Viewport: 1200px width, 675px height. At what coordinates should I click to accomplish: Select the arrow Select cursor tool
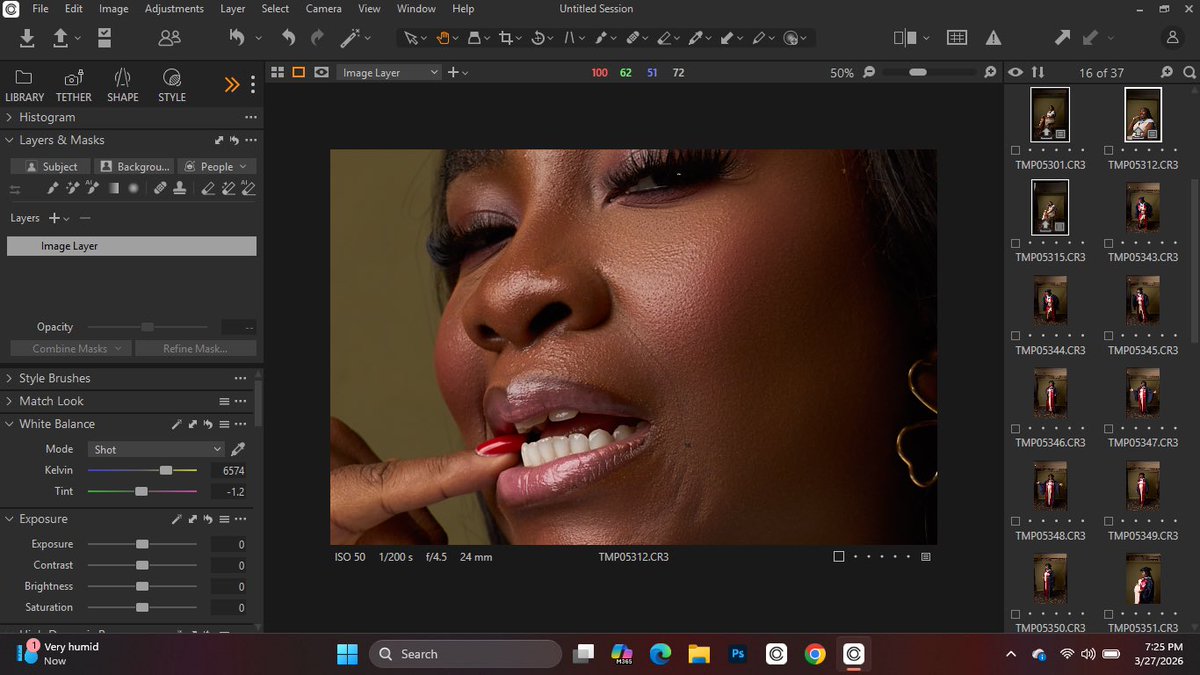point(410,38)
